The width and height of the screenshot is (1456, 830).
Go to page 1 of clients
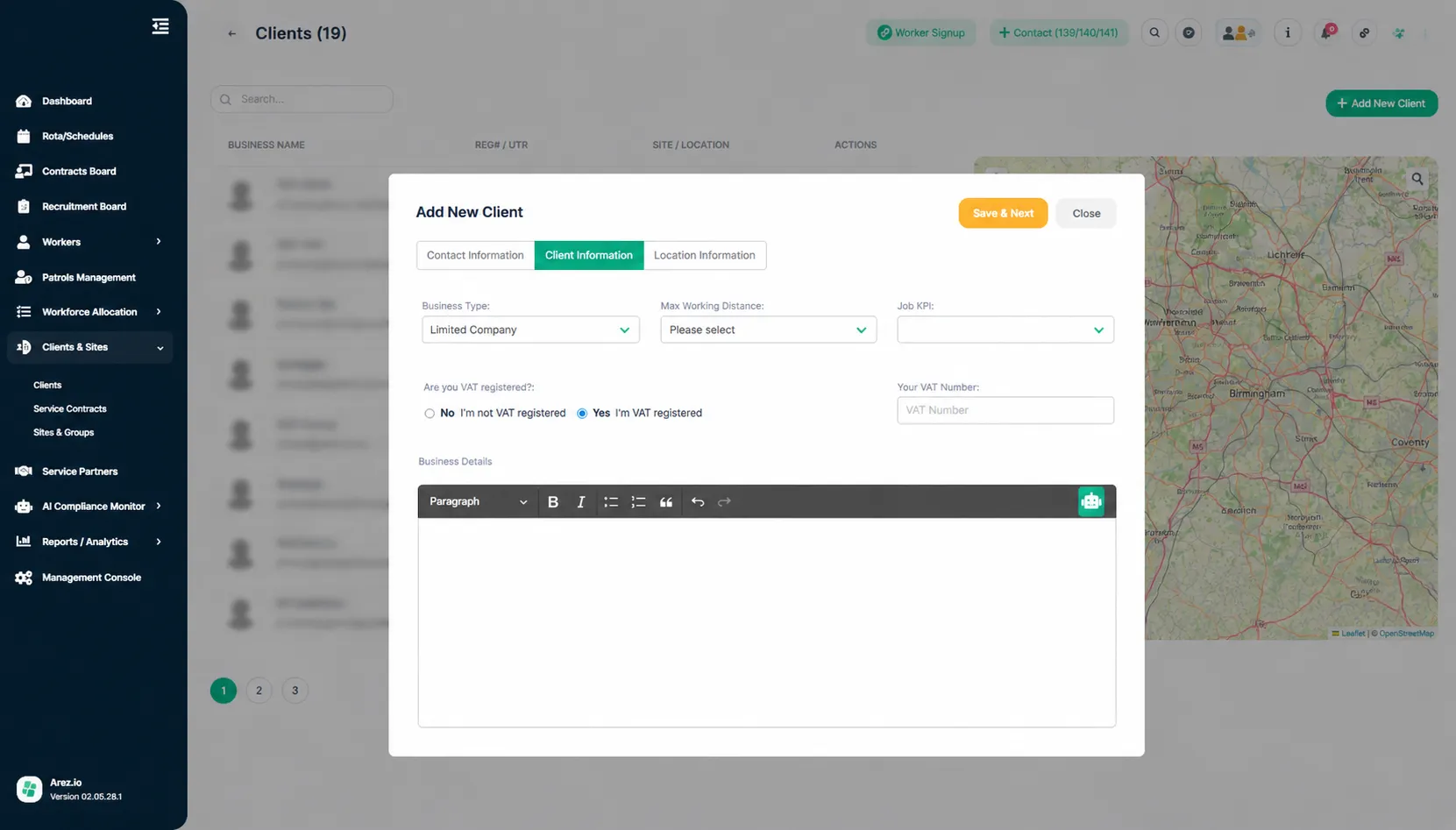[224, 691]
